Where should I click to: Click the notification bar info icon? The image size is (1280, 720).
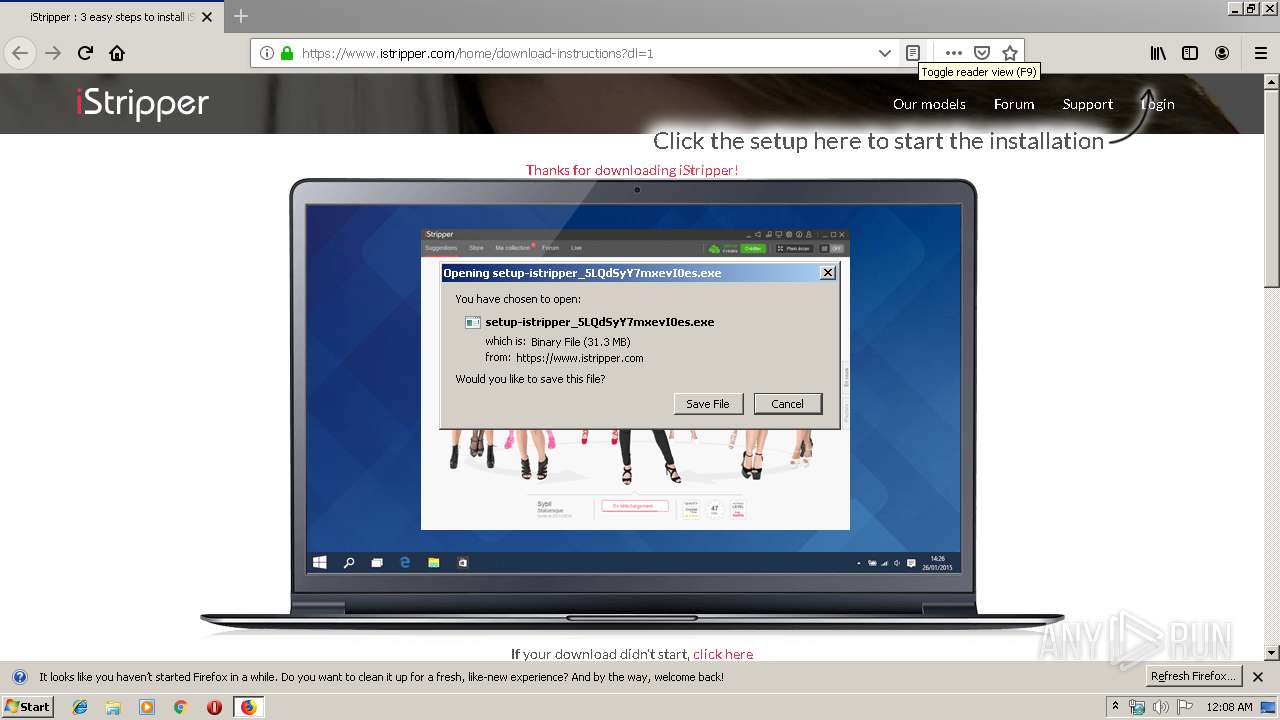pyautogui.click(x=19, y=677)
